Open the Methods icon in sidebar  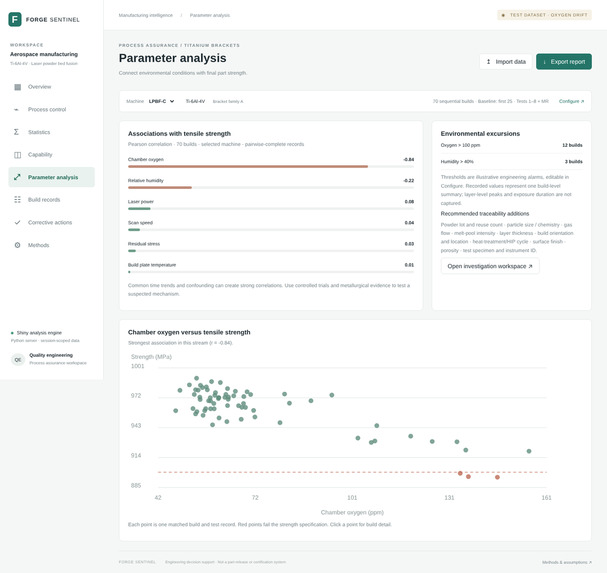(x=17, y=245)
